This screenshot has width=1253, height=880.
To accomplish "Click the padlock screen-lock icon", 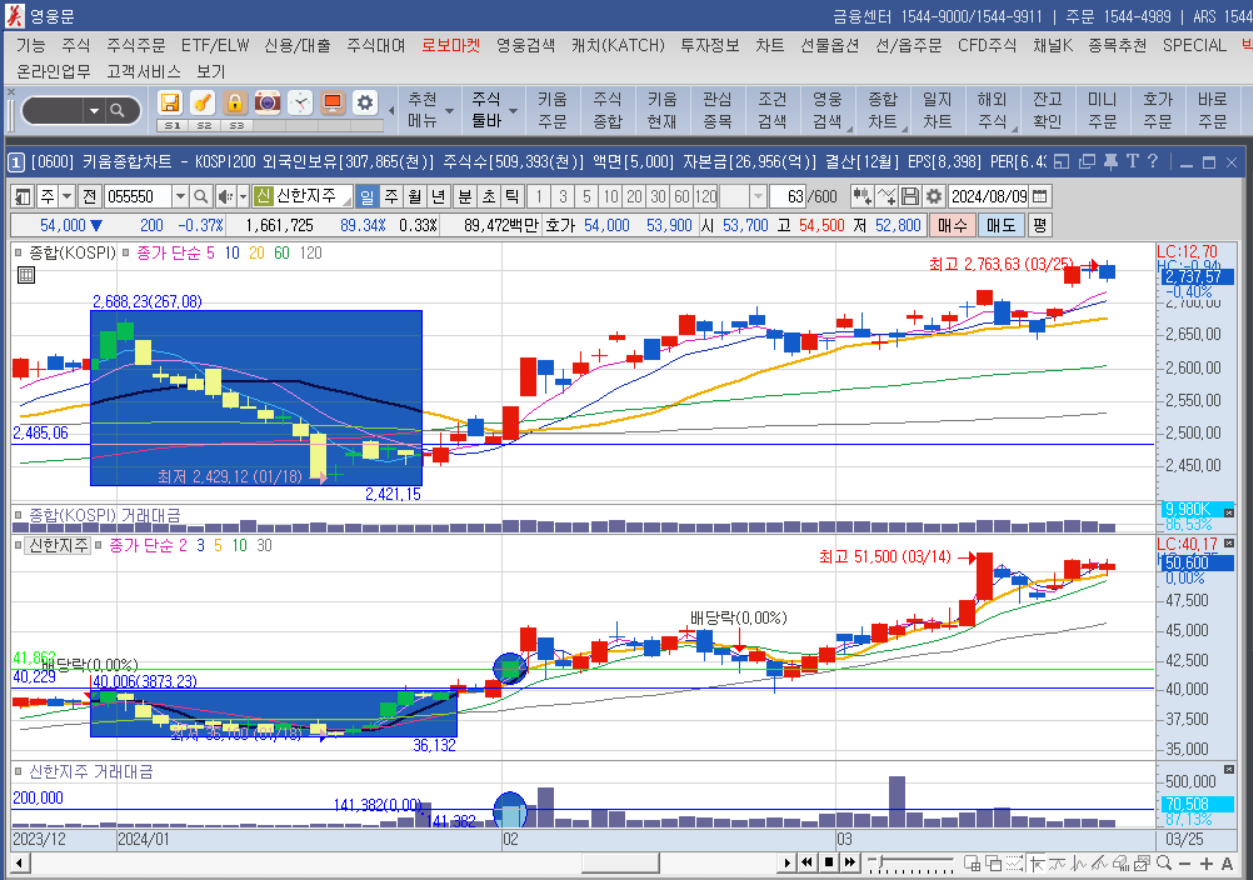I will (235, 103).
